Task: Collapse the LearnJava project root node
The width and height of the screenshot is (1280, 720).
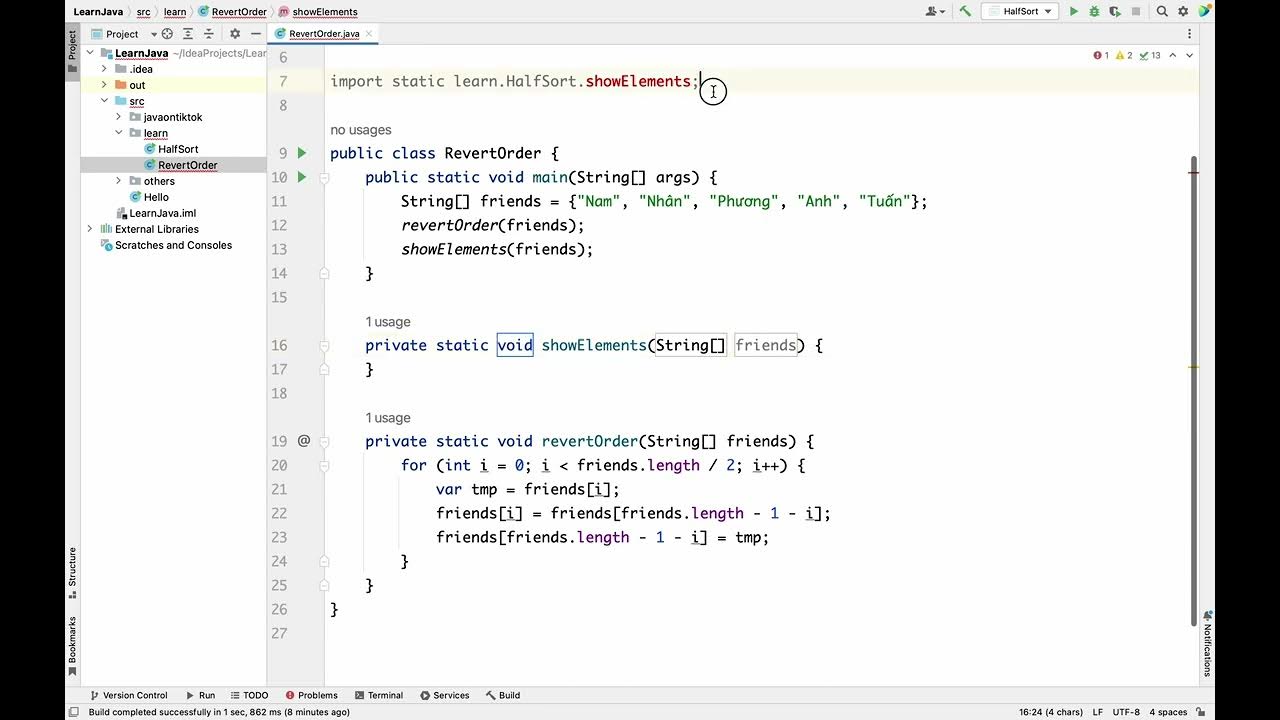Action: (x=90, y=53)
